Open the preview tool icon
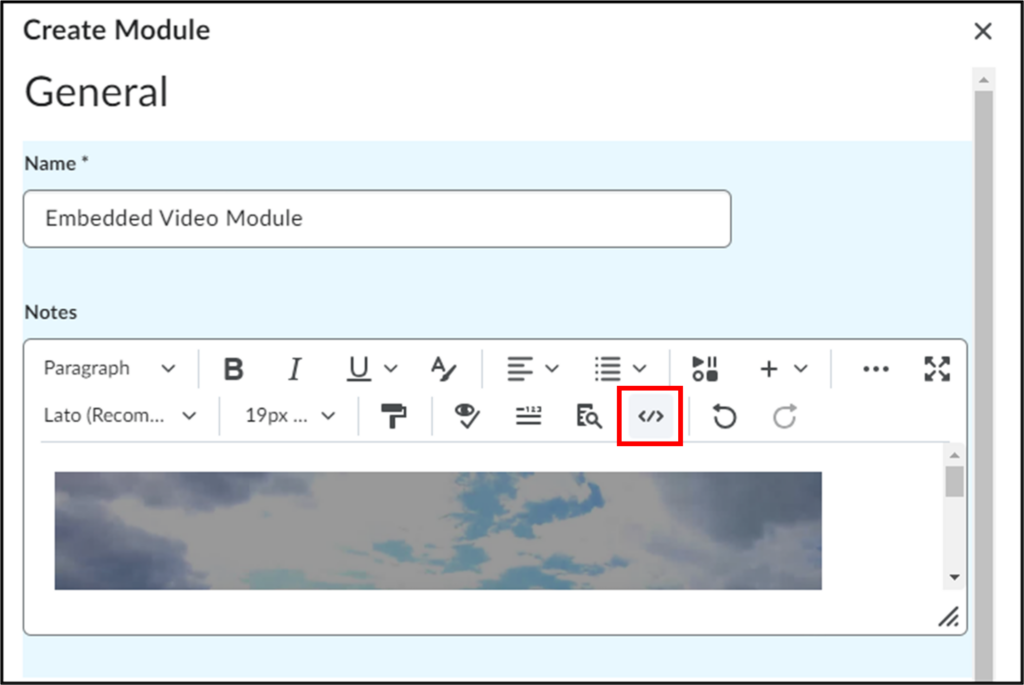Viewport: 1024px width, 685px height. pyautogui.click(x=589, y=416)
